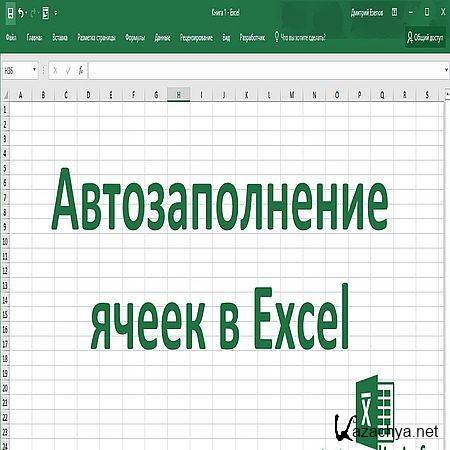
Task: Click the Excel logo picture on the sheet
Action: (x=375, y=412)
